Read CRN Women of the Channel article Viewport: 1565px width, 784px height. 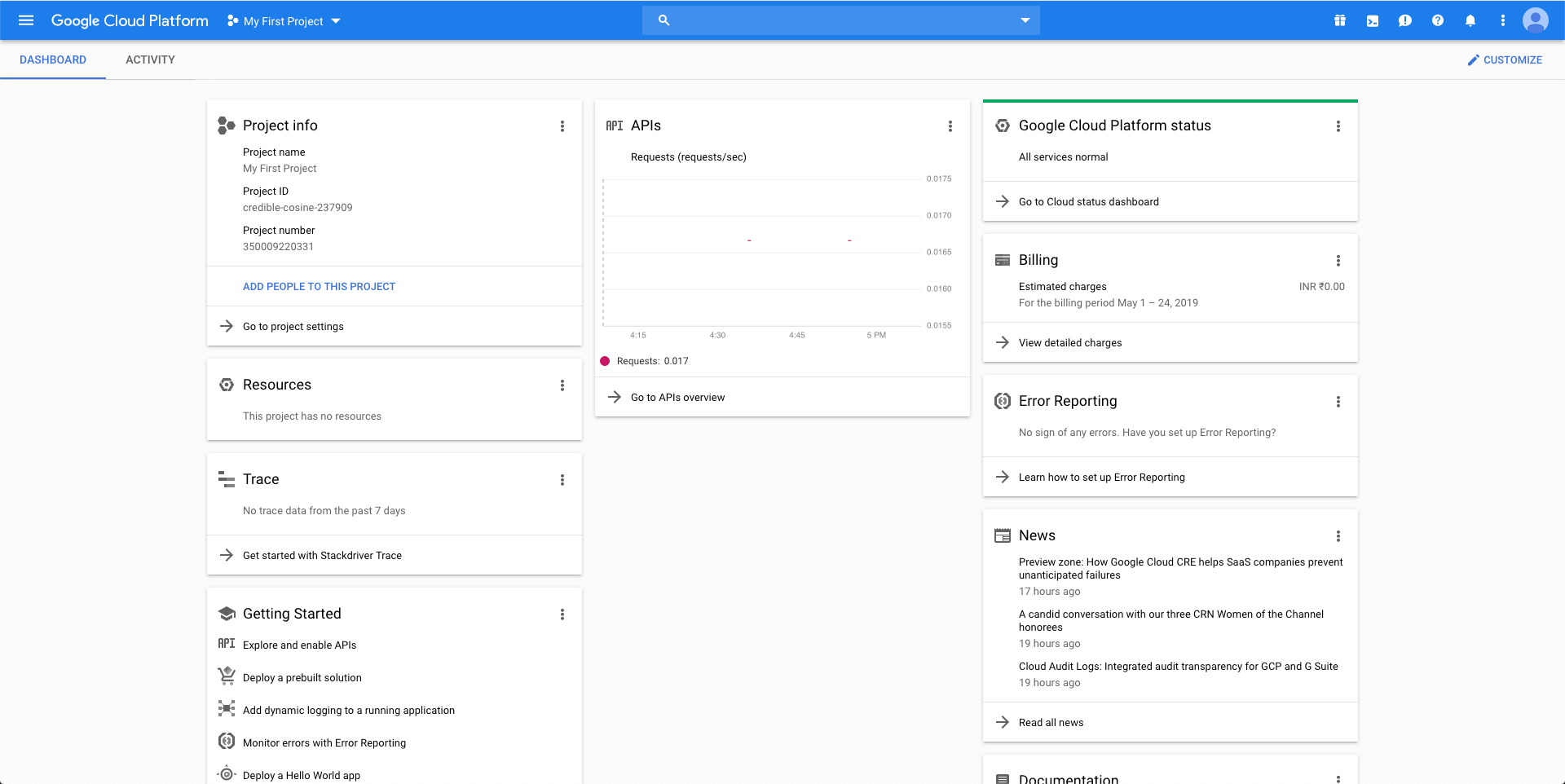(1171, 621)
